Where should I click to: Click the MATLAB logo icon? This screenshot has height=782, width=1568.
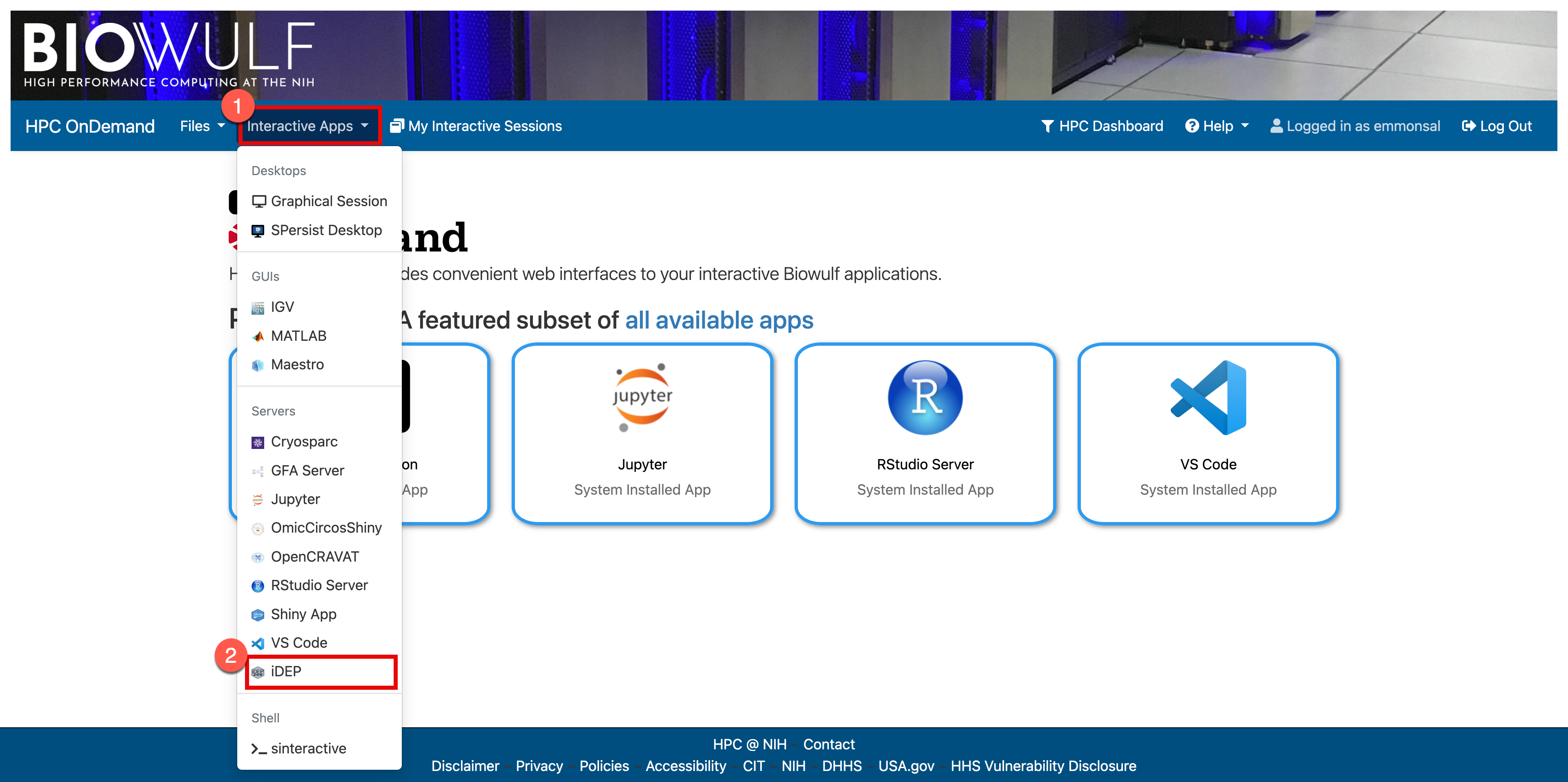click(x=258, y=337)
